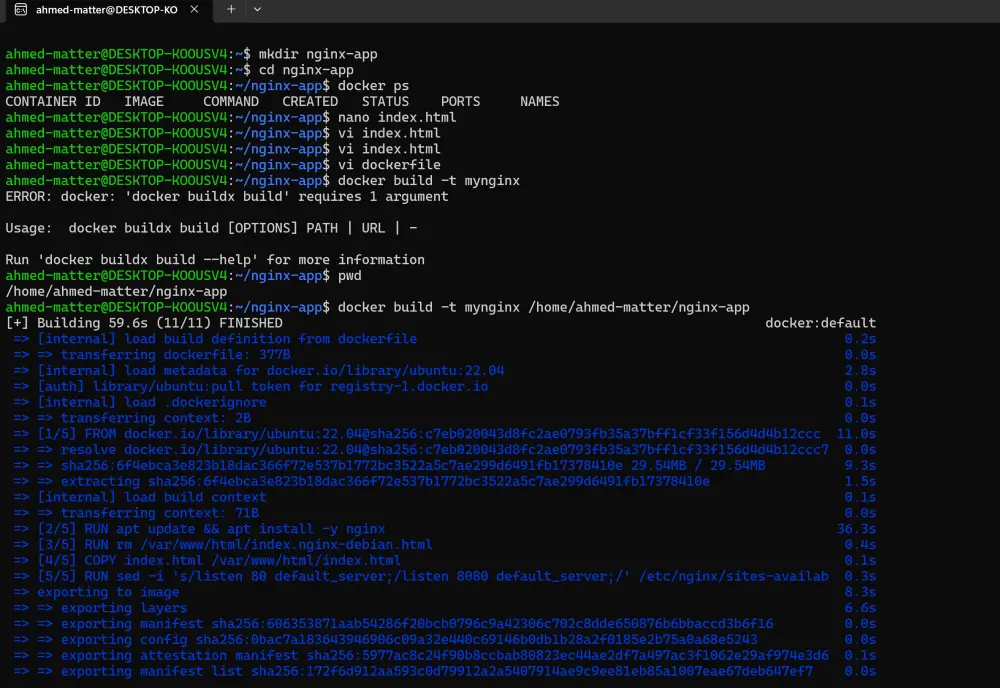Click the 'transferring dockerfile: 377B' line

[x=152, y=355]
